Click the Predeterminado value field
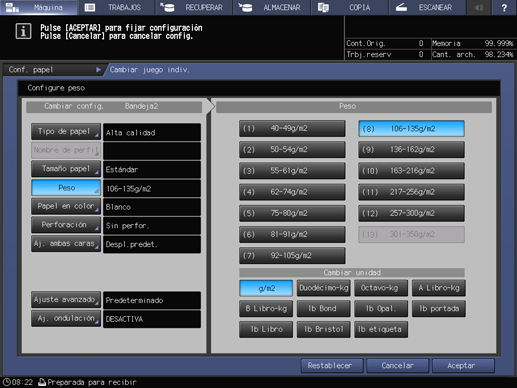 coord(152,300)
